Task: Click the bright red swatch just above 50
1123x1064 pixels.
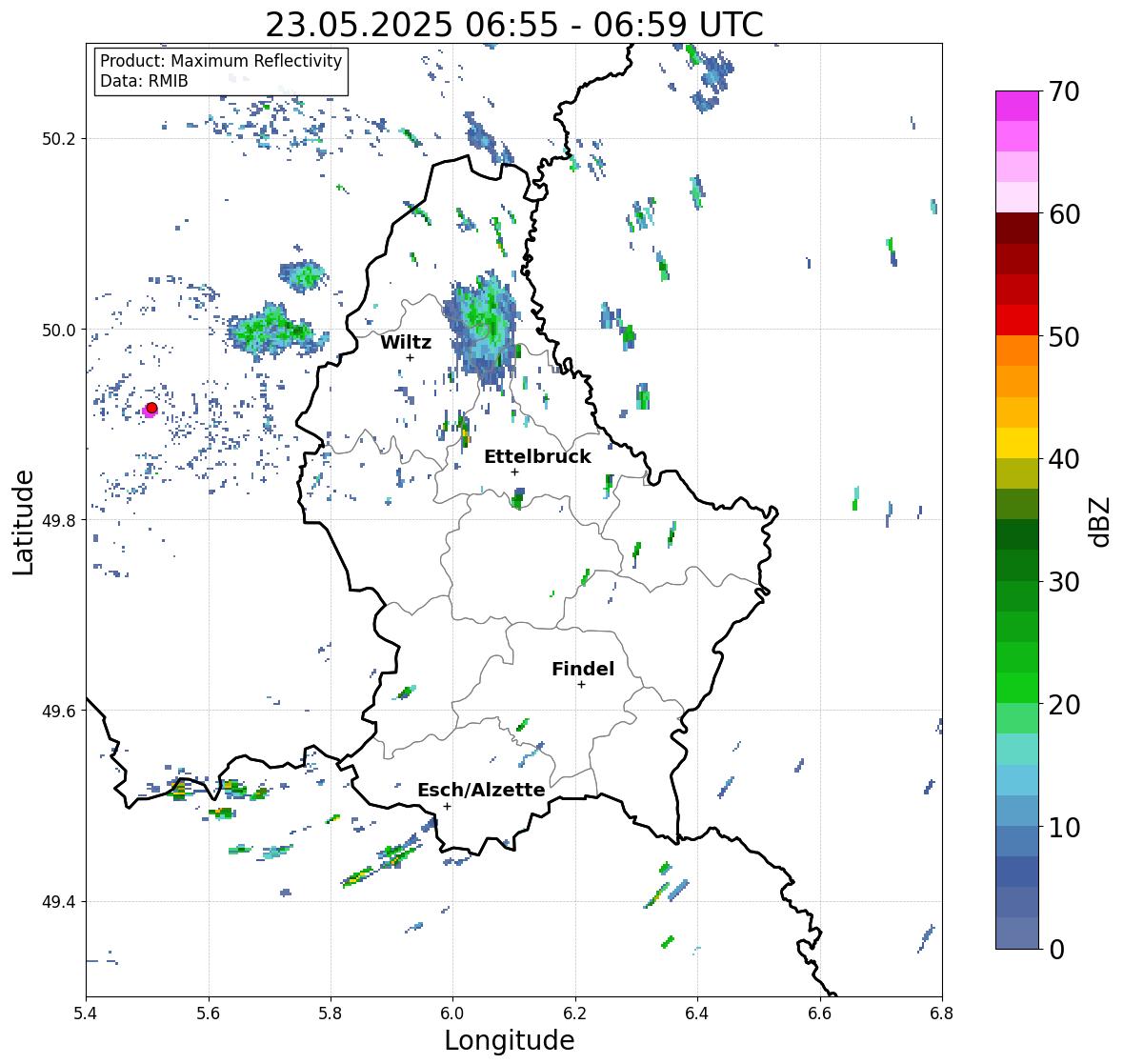Action: [1017, 320]
